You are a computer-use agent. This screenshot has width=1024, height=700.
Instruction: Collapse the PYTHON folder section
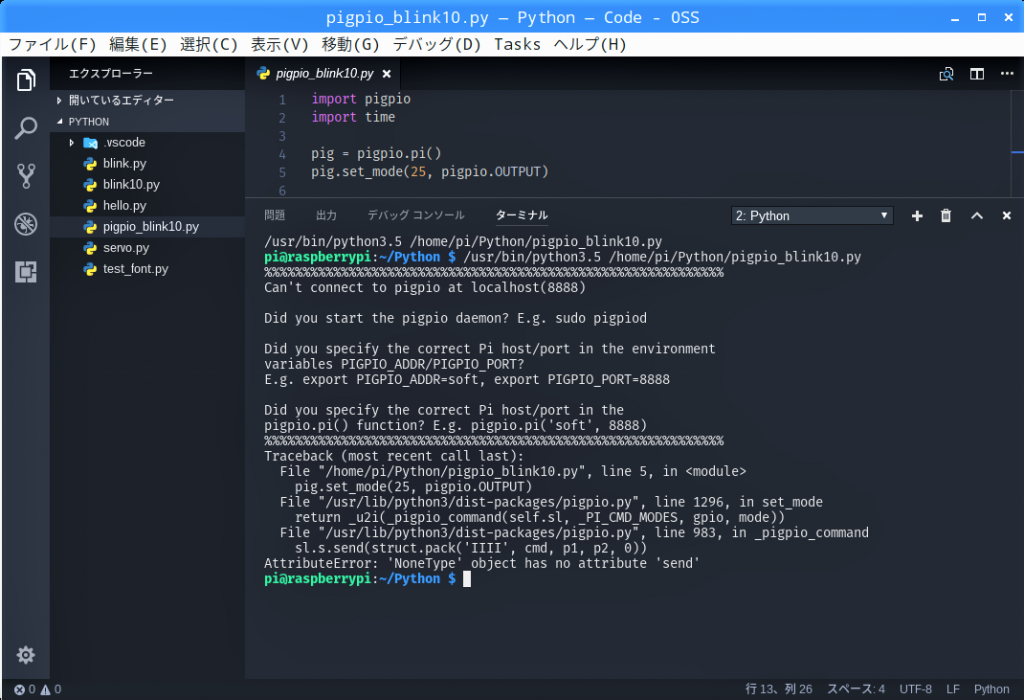pos(148,121)
